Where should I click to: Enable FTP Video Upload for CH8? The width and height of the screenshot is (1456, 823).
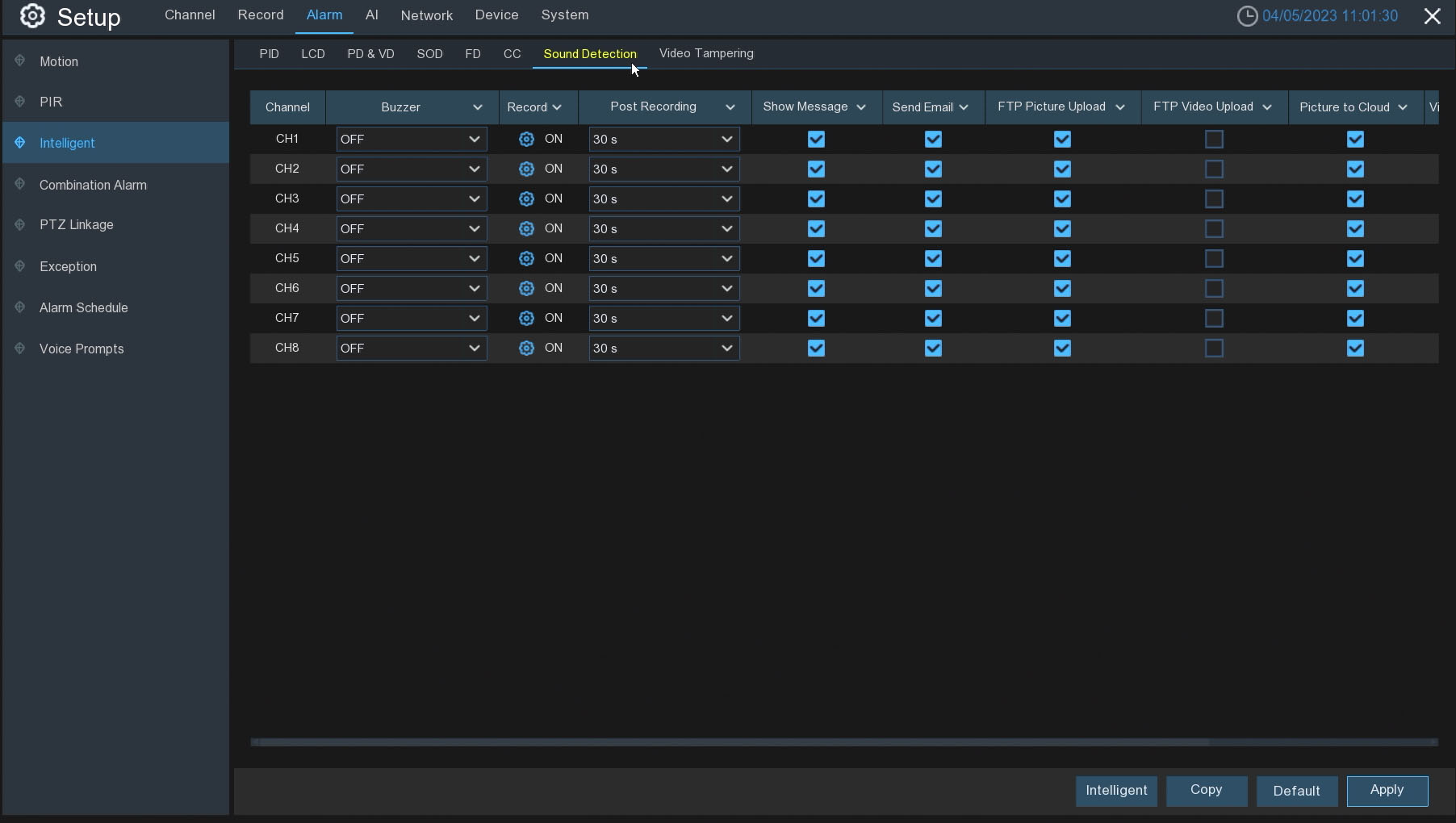tap(1214, 349)
